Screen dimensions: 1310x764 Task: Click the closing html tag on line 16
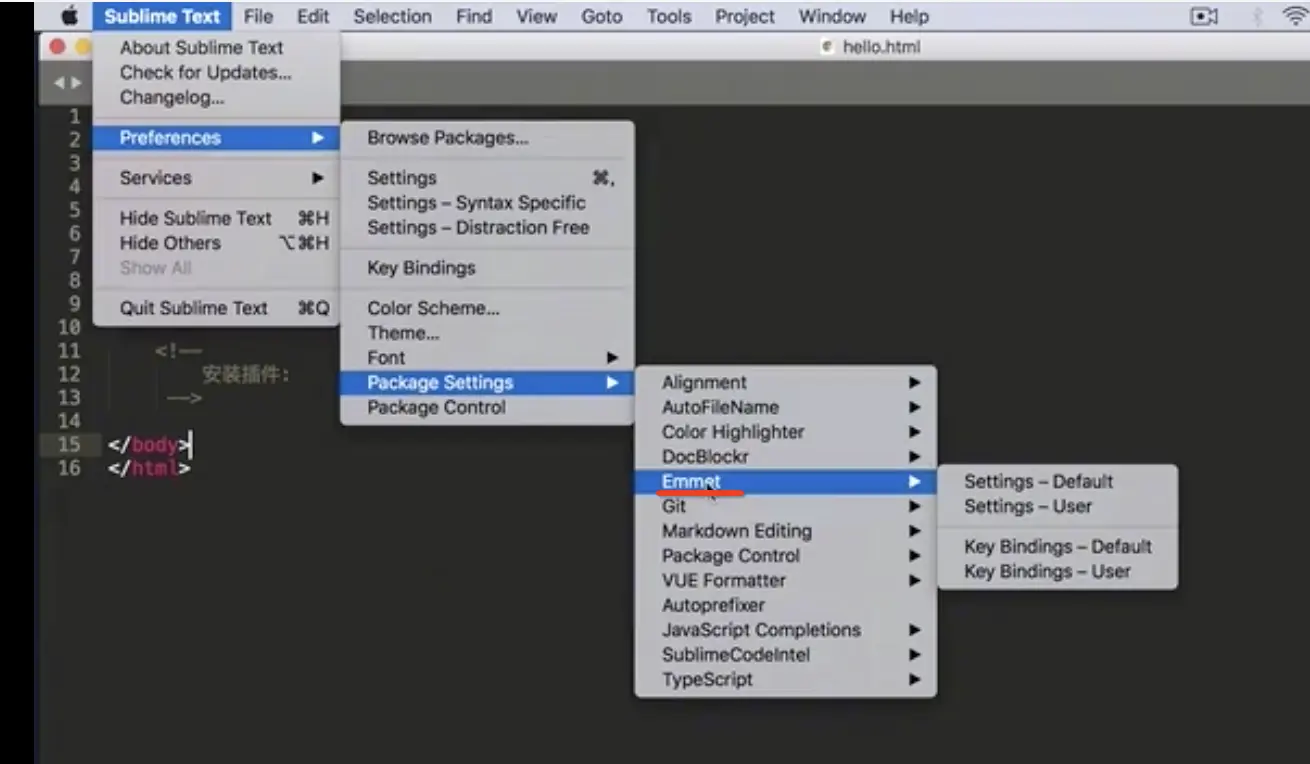[x=148, y=468]
